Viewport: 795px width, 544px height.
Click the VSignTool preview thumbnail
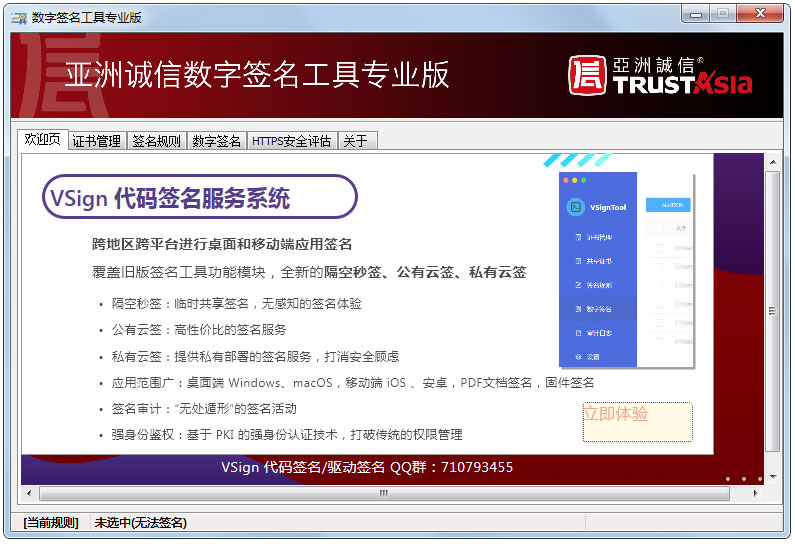626,269
